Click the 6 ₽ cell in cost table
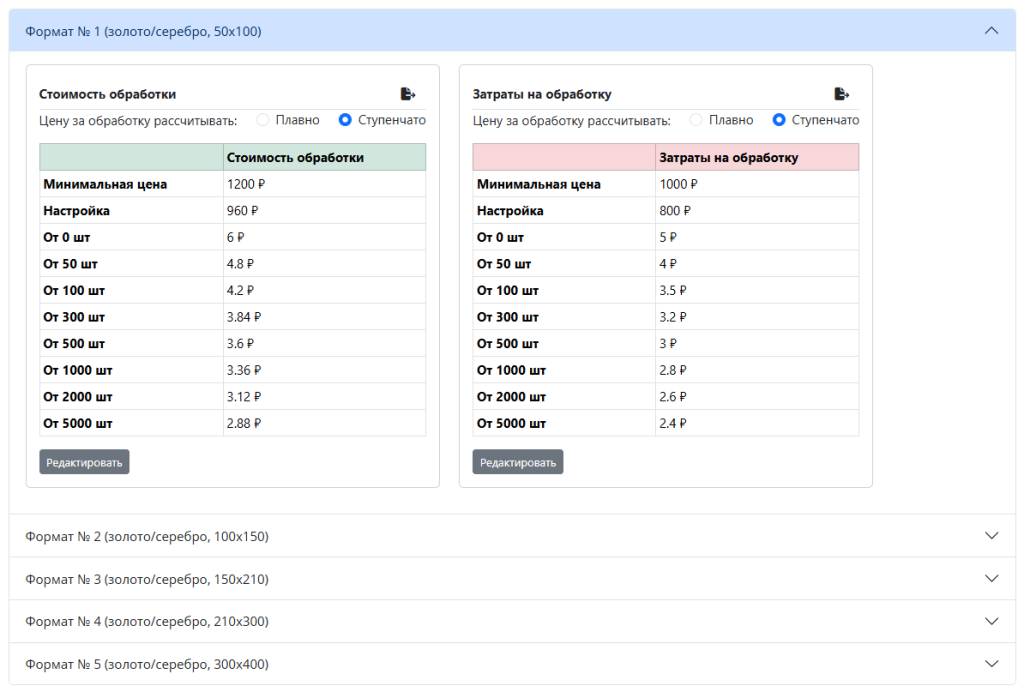 click(324, 238)
